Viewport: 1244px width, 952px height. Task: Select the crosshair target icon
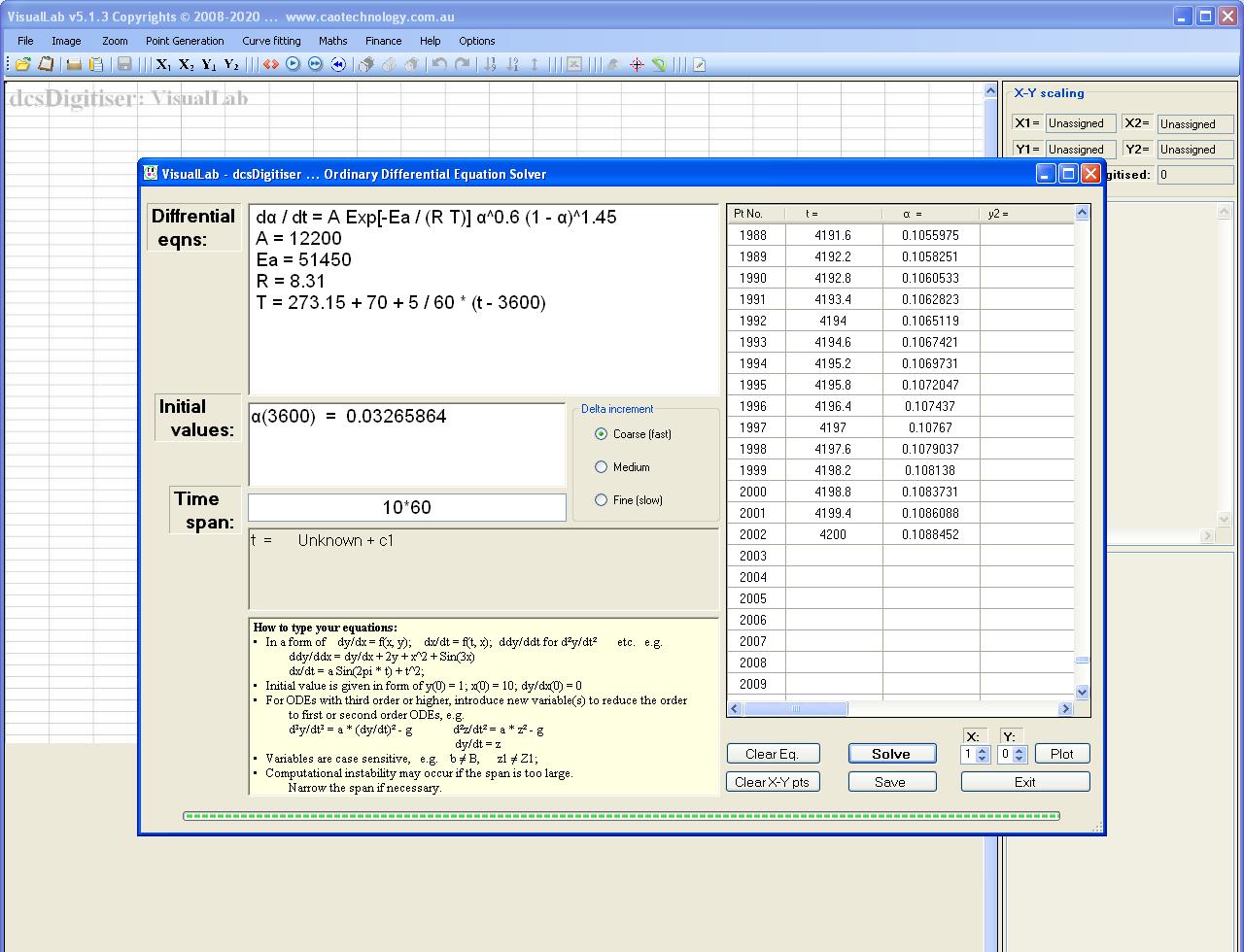(637, 64)
